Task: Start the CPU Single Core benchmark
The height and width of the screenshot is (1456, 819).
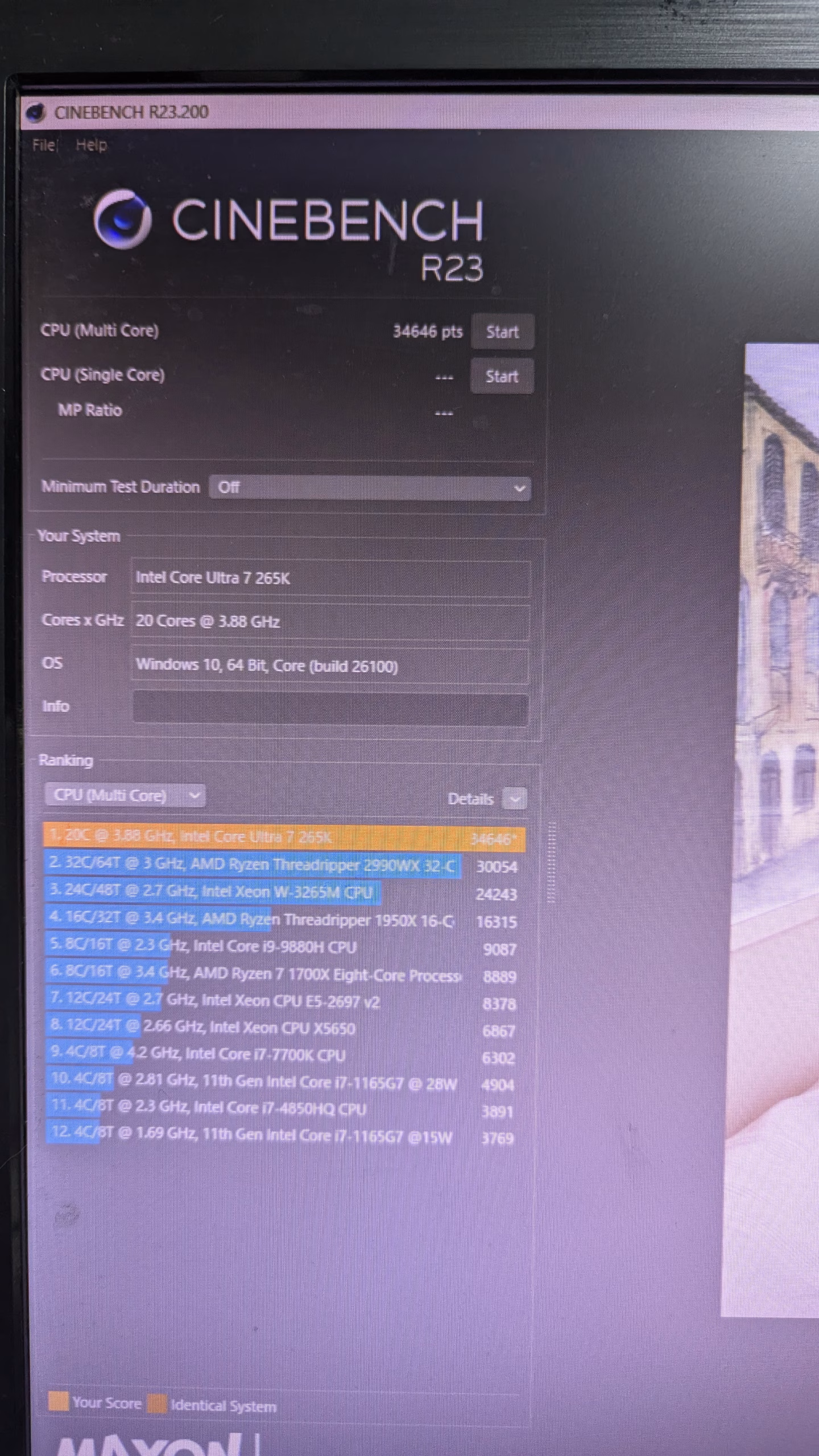Action: tap(502, 376)
